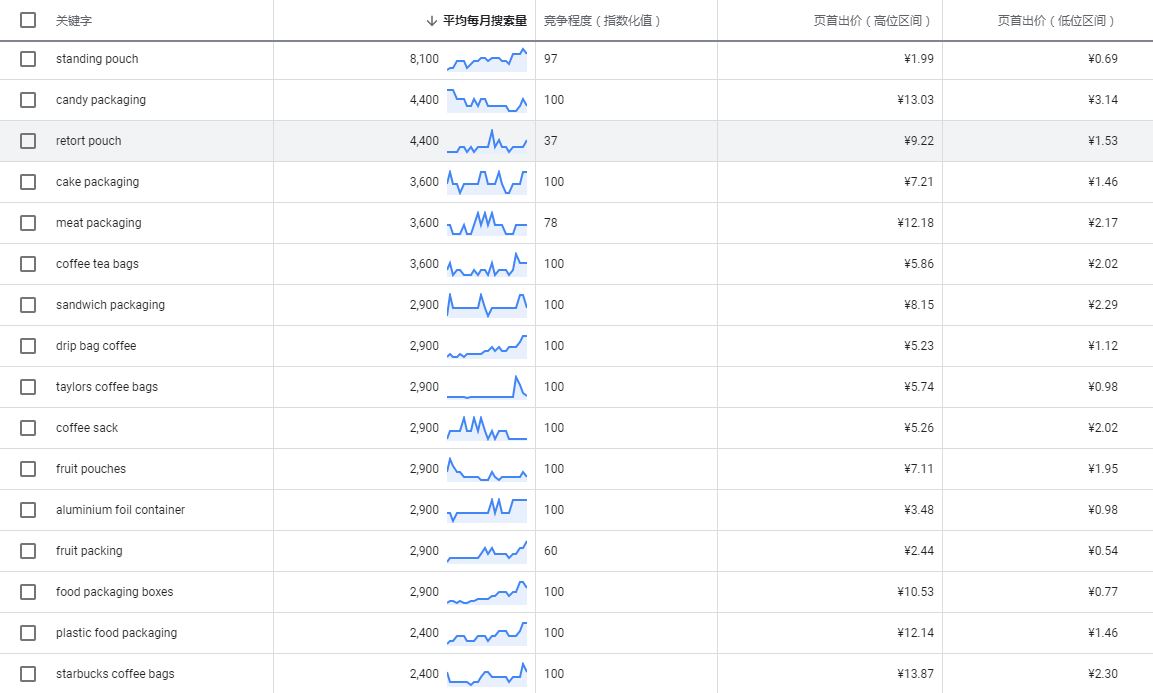
Task: Check the box for standing pouch
Action: click(28, 59)
